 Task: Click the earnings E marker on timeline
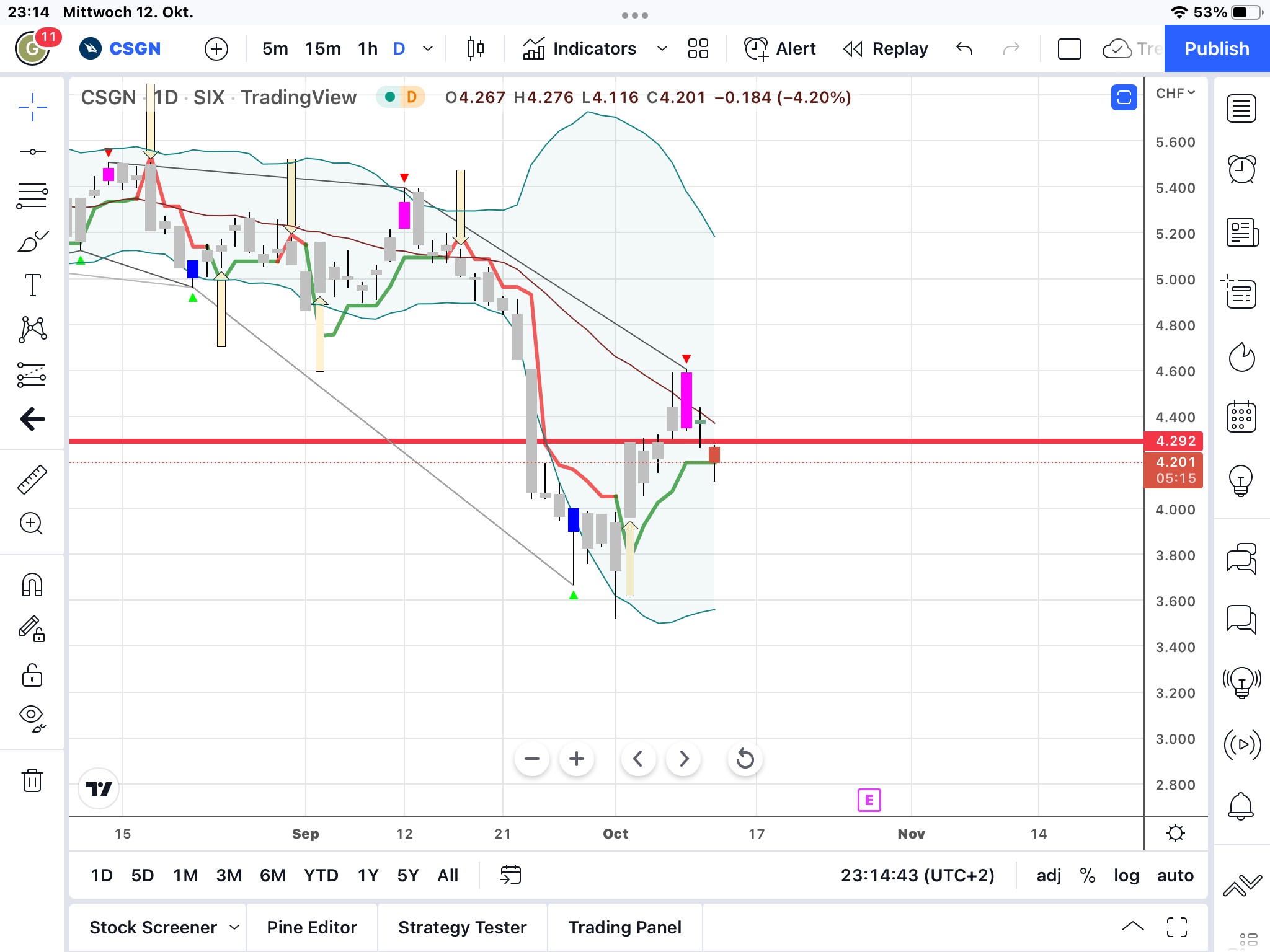pyautogui.click(x=869, y=800)
